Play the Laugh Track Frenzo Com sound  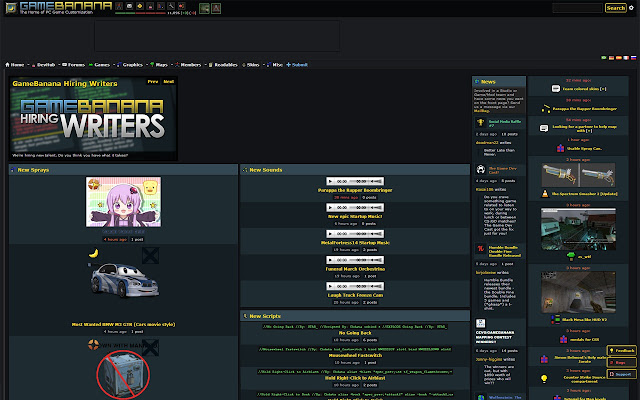pos(330,286)
